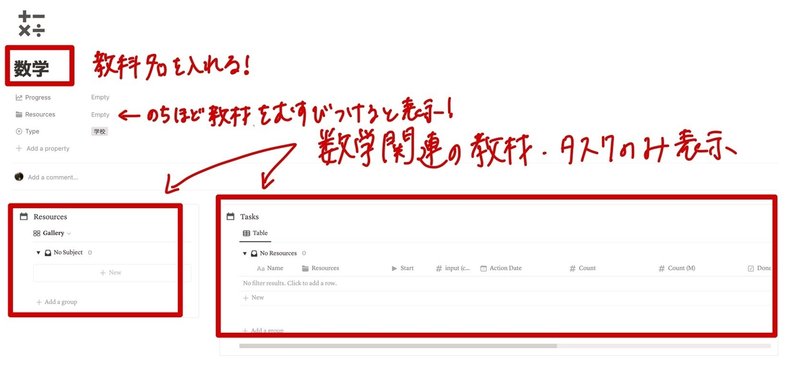Click the Type select icon
Image resolution: width=800 pixels, height=375 pixels.
(19, 131)
